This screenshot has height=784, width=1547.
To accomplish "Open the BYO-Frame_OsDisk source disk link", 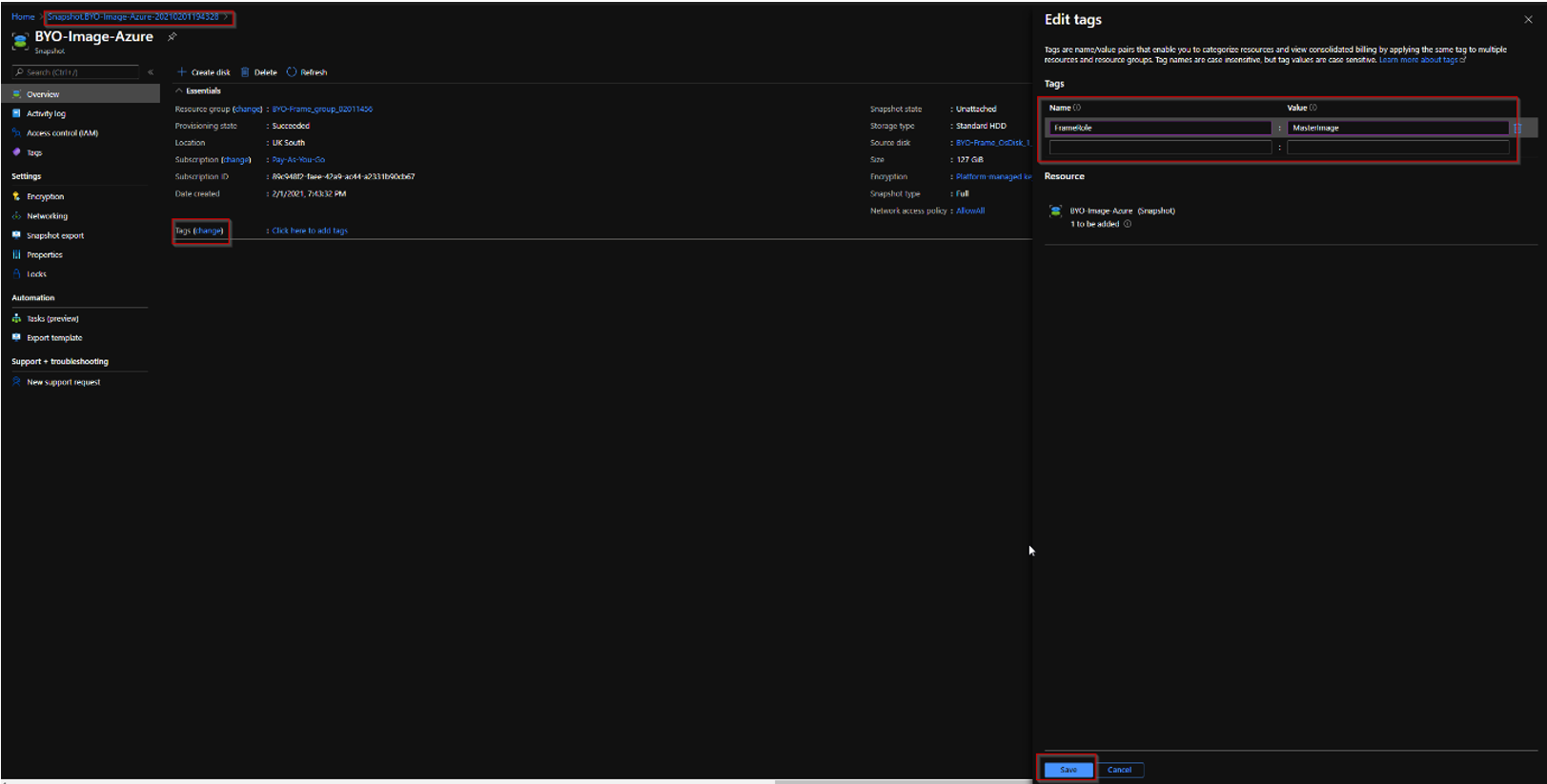I will pyautogui.click(x=992, y=143).
